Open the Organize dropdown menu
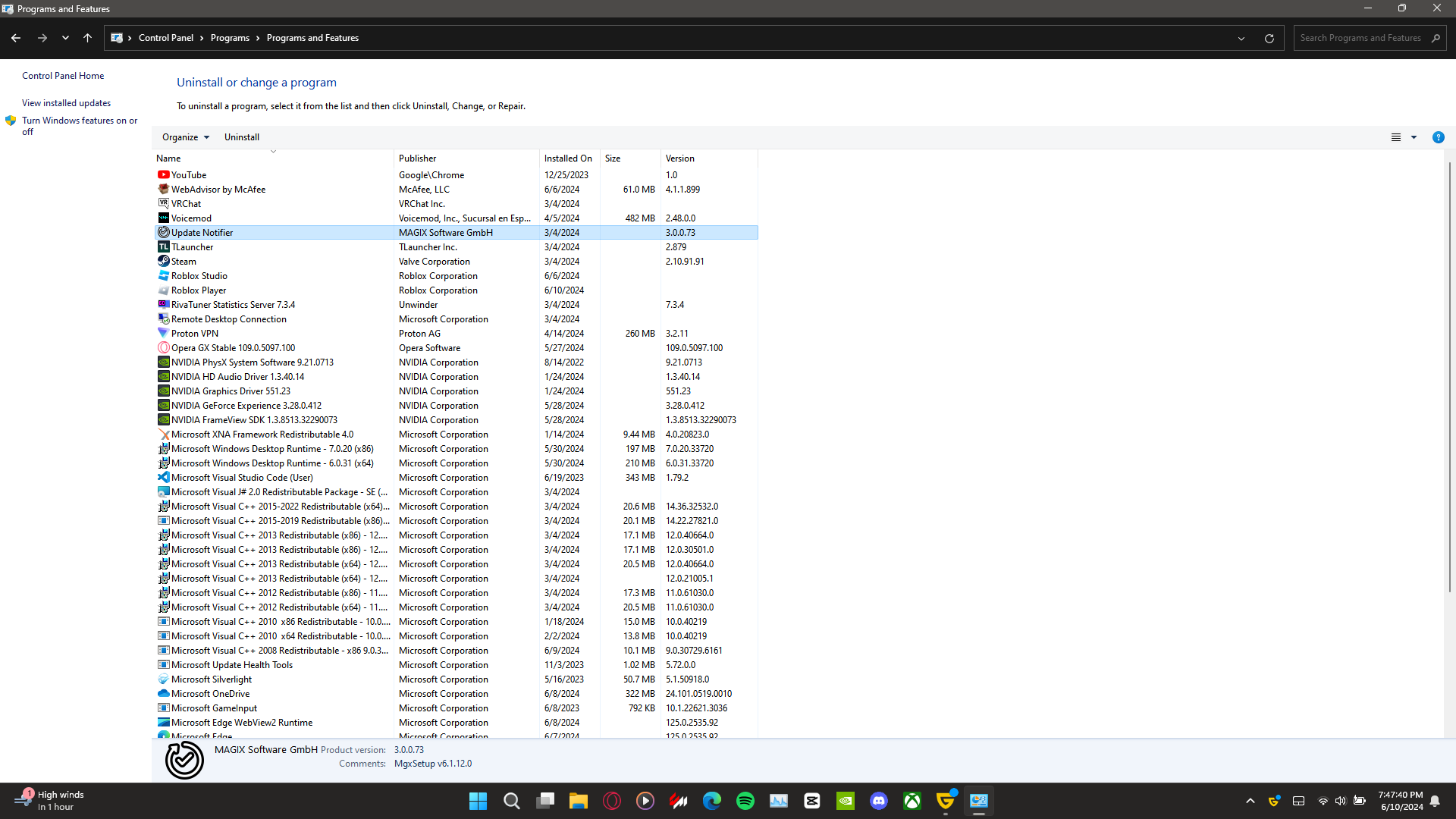1456x819 pixels. 185,137
